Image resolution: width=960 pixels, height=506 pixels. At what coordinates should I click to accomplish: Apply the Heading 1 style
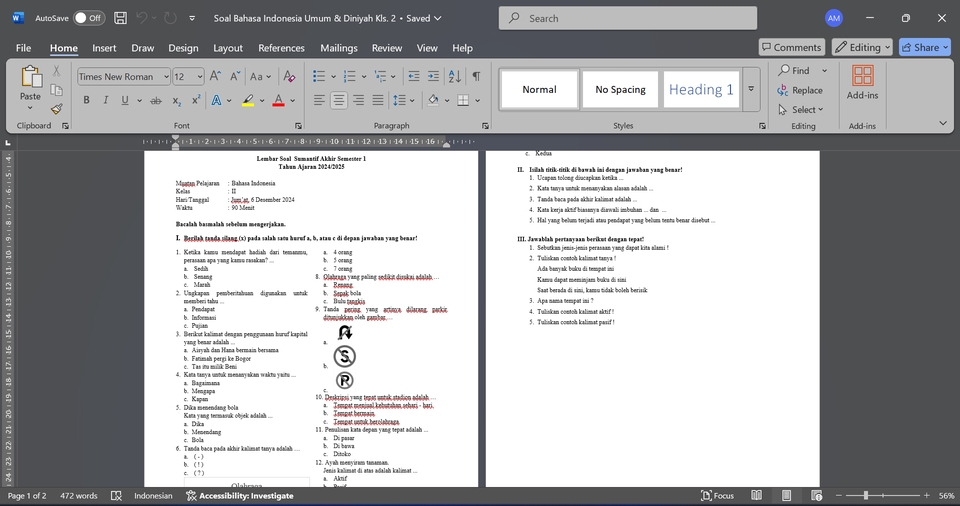pyautogui.click(x=701, y=89)
